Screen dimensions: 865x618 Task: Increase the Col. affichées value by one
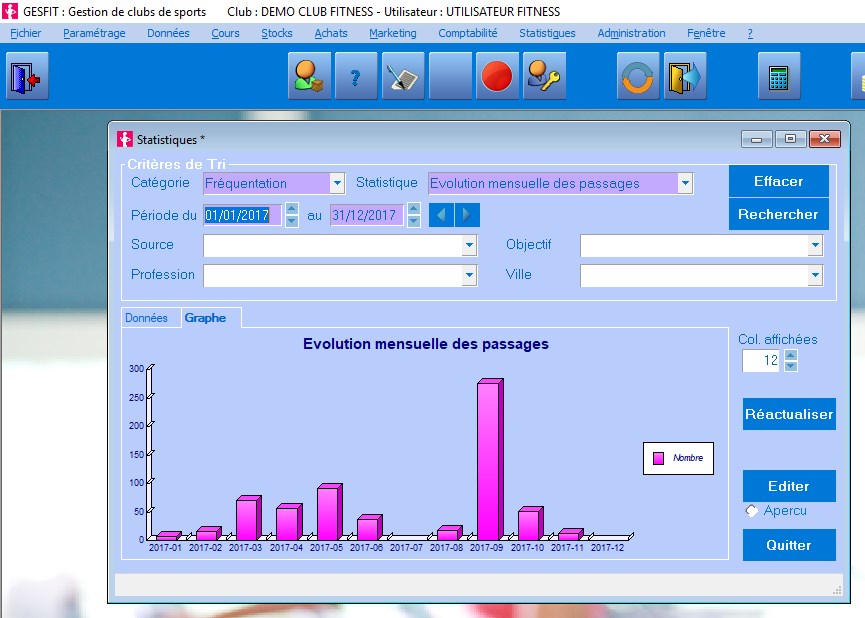coord(791,355)
